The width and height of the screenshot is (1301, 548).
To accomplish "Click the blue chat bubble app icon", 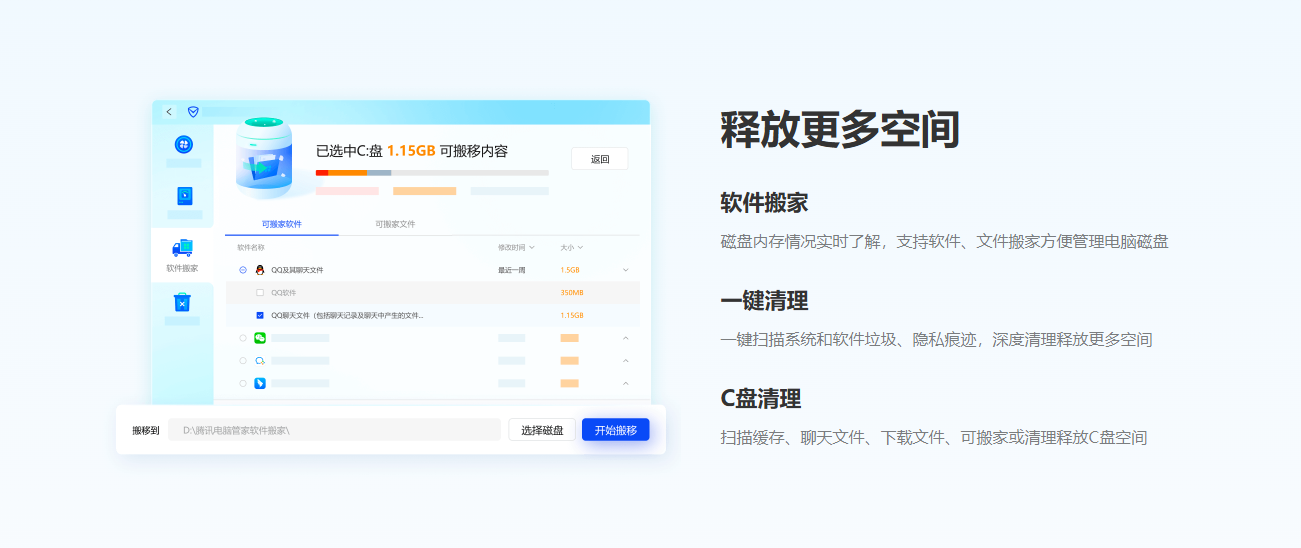I will pos(260,360).
